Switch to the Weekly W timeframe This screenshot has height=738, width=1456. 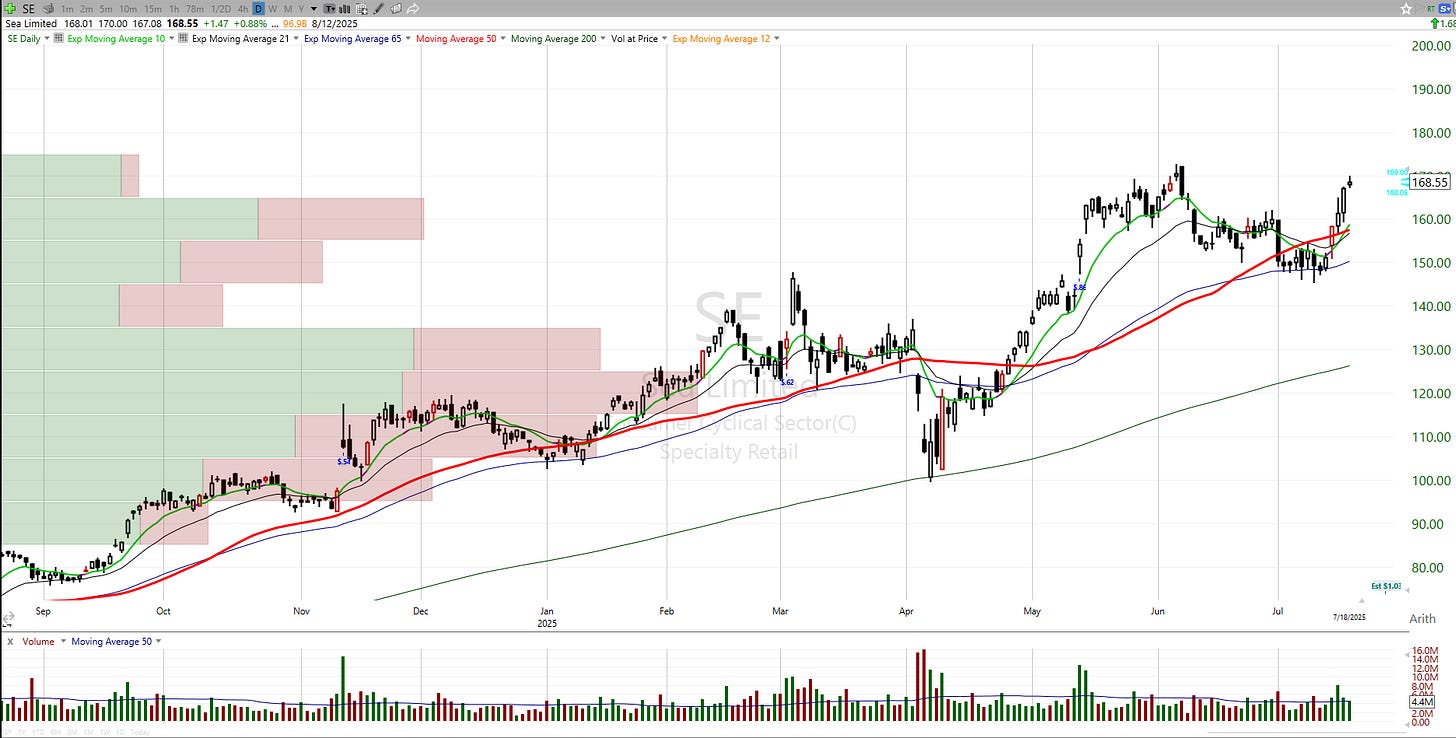(x=273, y=9)
